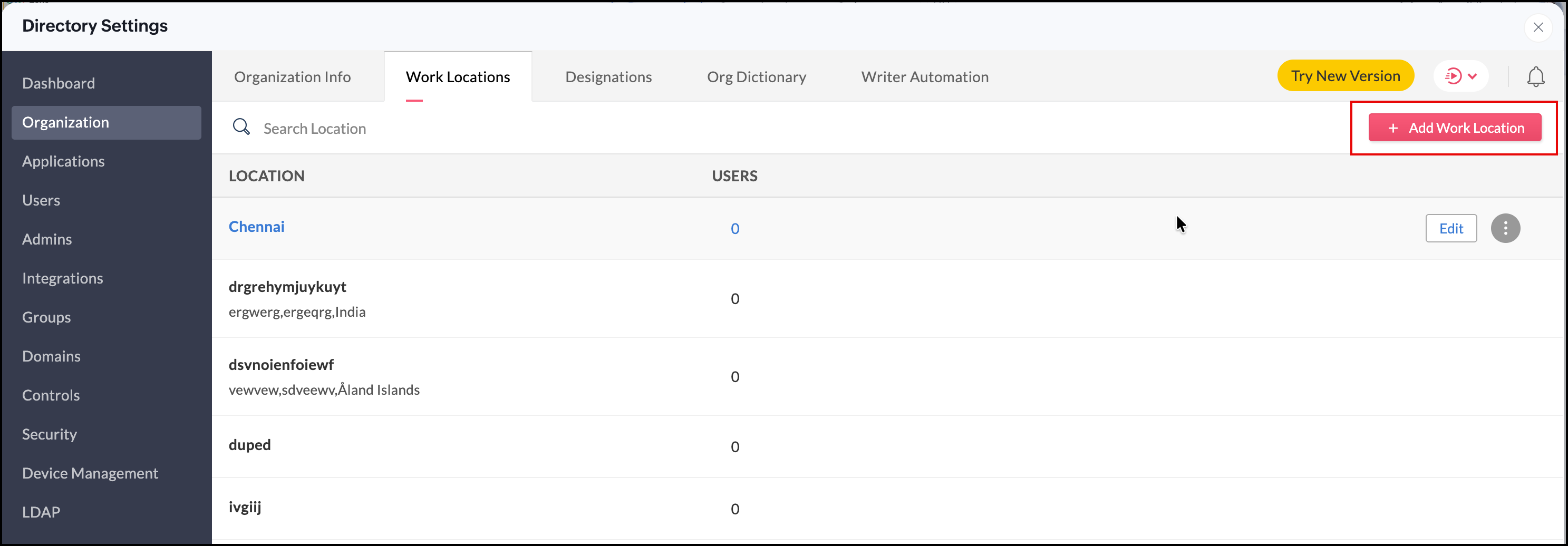Open the Designations tab
This screenshot has height=546, width=1568.
coord(608,77)
